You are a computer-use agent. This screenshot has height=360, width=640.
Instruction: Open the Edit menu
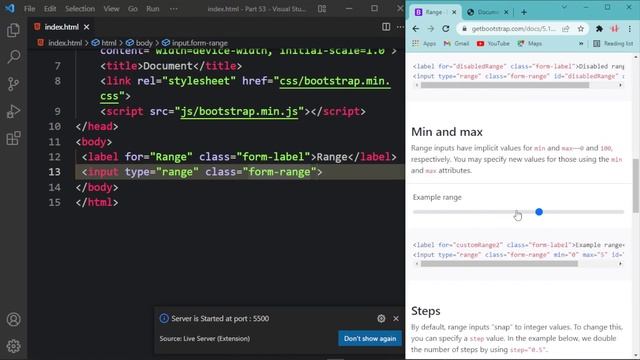(x=50, y=9)
